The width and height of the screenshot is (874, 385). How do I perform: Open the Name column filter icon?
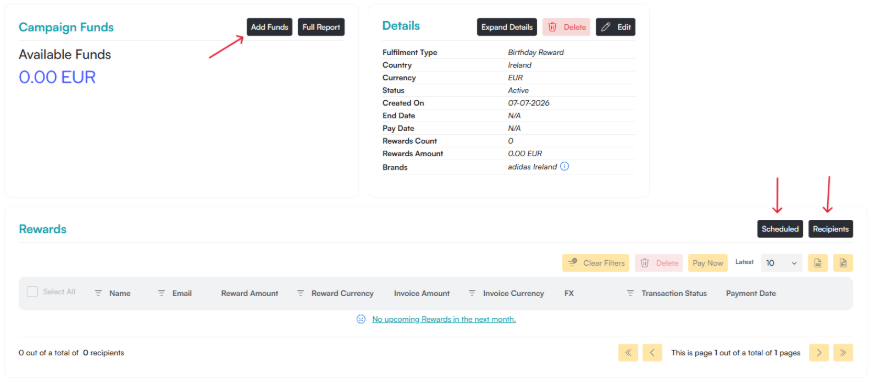[98, 293]
